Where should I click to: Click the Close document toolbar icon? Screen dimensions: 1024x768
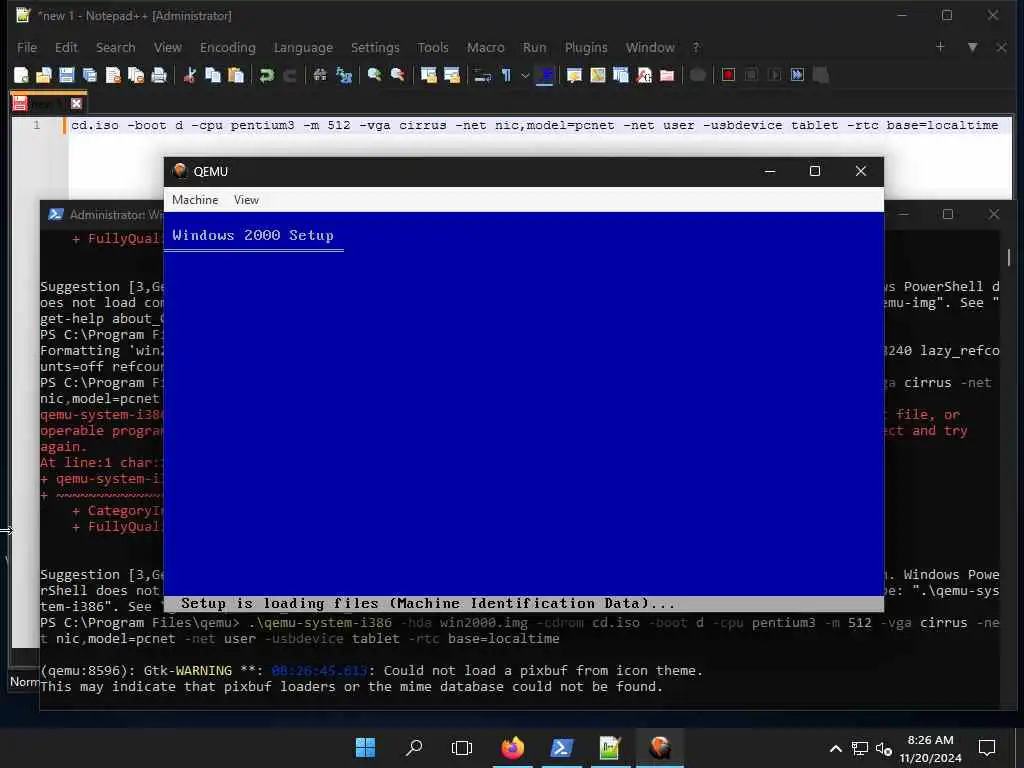pos(113,75)
